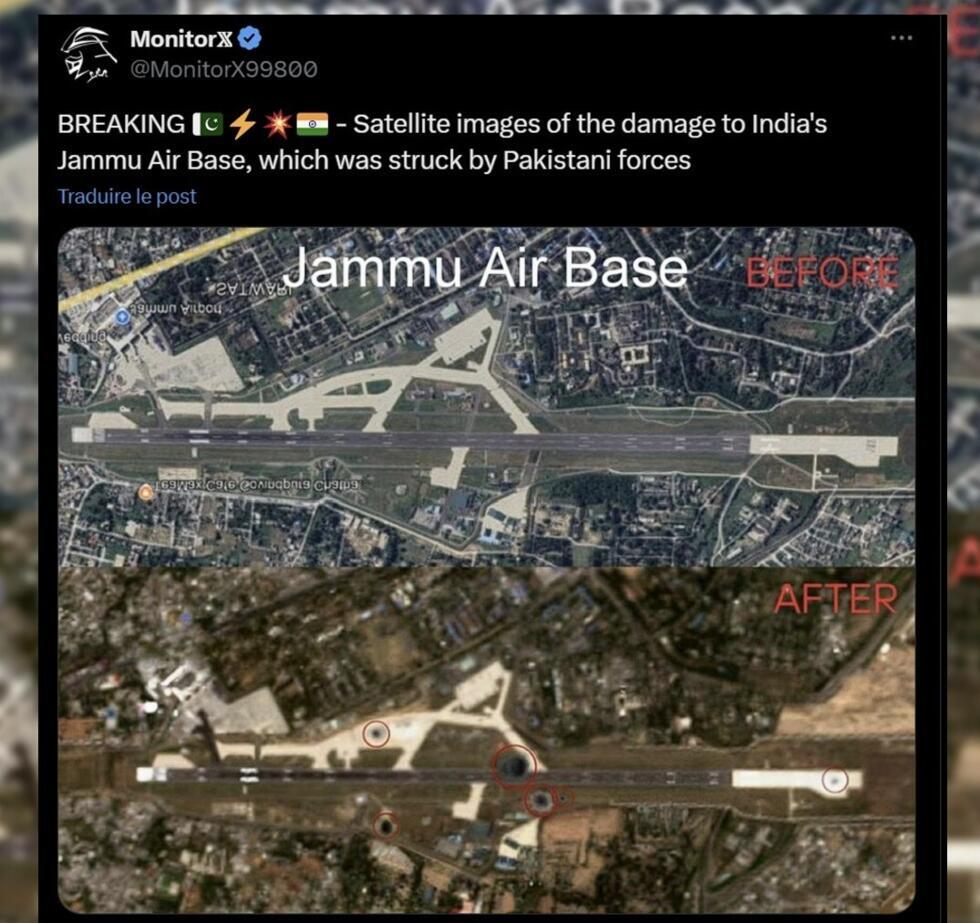
Task: Open the BEFORE satellite image
Action: pos(486,397)
